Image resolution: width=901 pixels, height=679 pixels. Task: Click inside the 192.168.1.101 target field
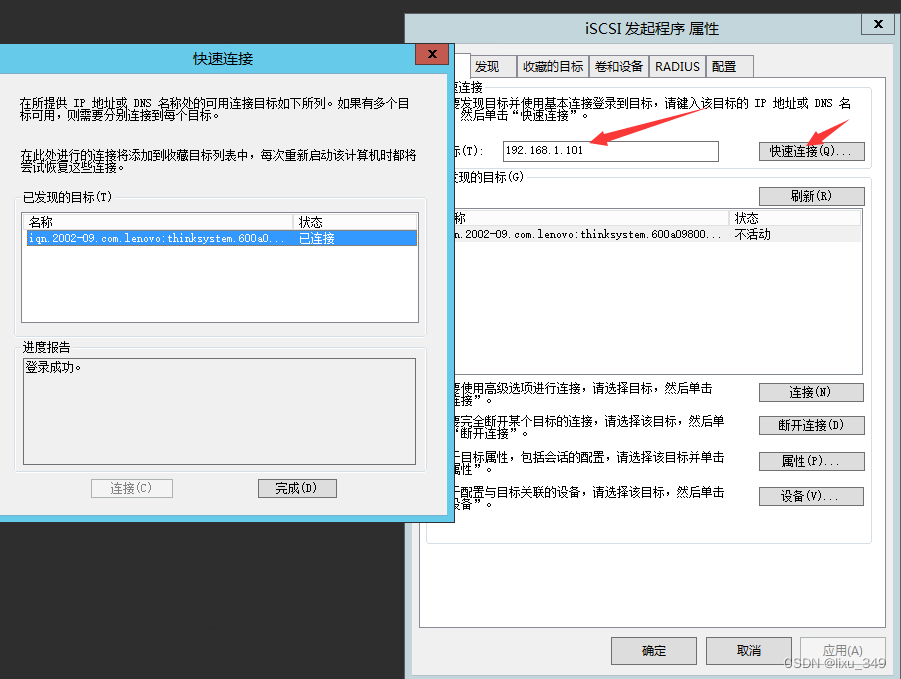pos(609,151)
